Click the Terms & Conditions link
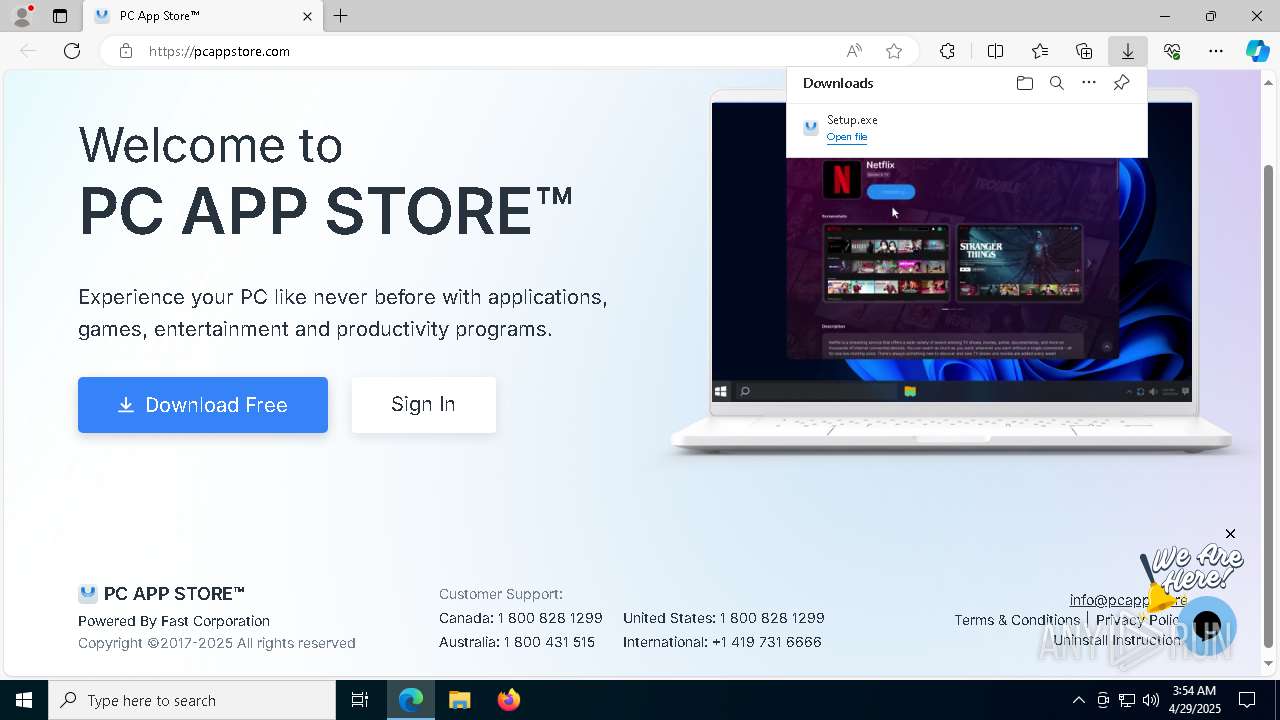Screen dimensions: 1280x720 [x=1017, y=620]
